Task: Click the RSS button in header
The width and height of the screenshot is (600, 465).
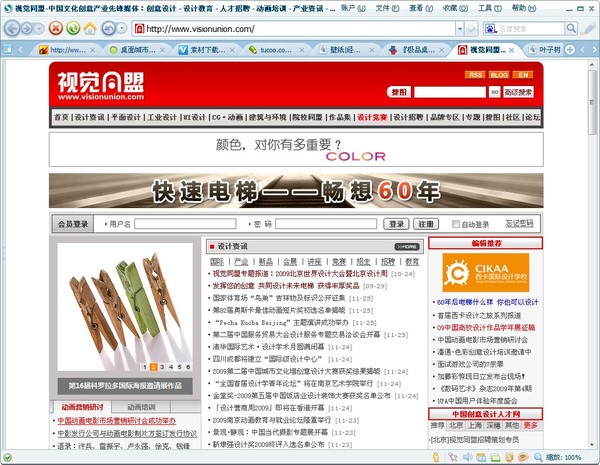Action: coord(475,75)
